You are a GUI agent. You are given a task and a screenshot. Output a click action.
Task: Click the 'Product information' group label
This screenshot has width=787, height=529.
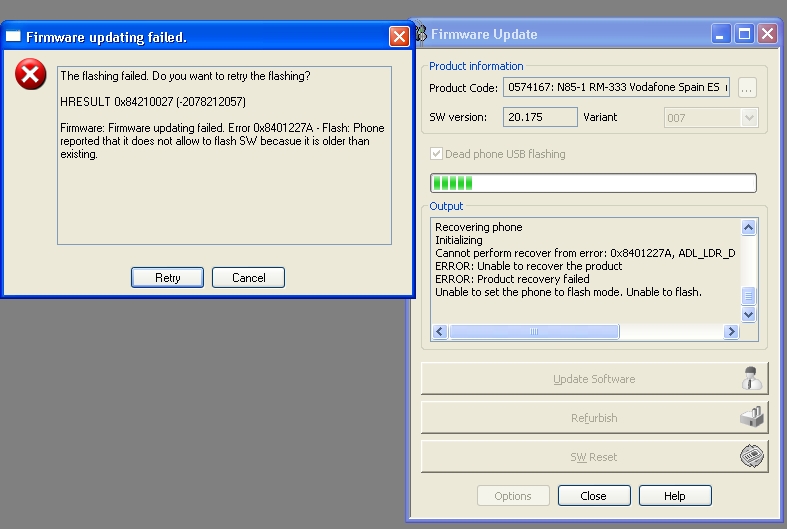(x=476, y=66)
